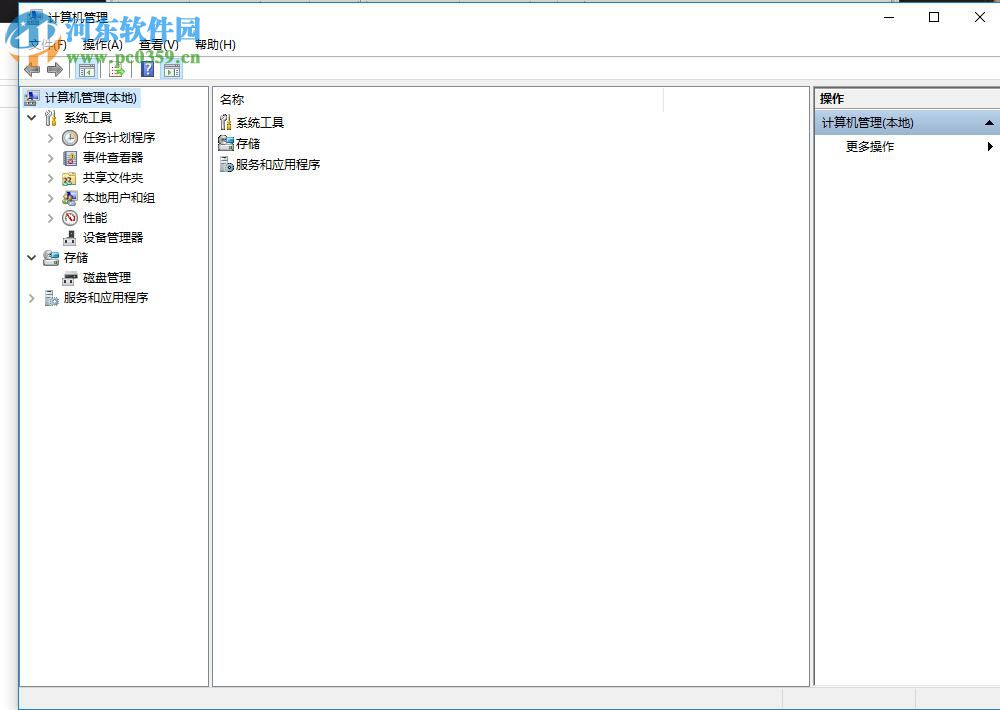The image size is (1000, 710).
Task: Click the 事件查看器 icon
Action: (x=70, y=158)
